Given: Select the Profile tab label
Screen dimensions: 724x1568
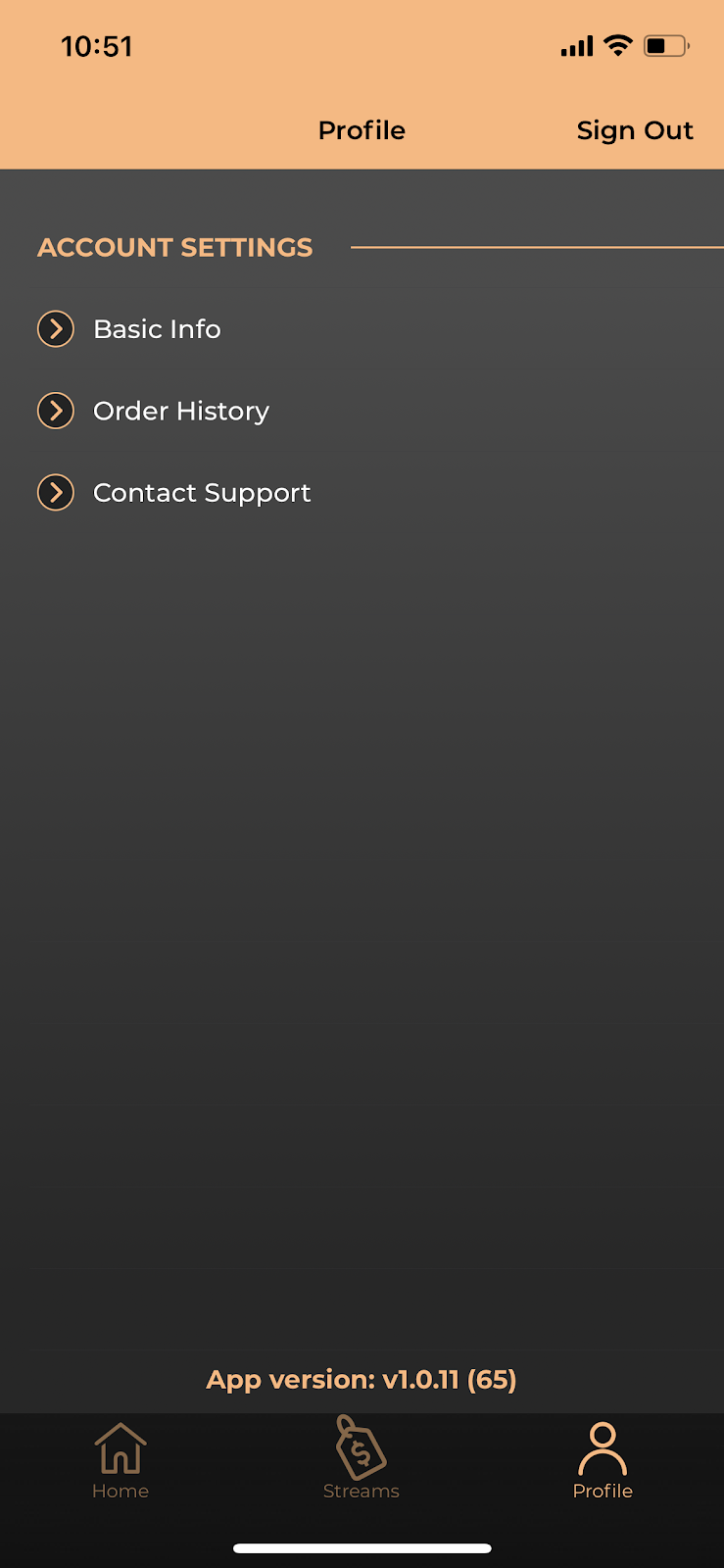Looking at the screenshot, I should pos(603,1491).
